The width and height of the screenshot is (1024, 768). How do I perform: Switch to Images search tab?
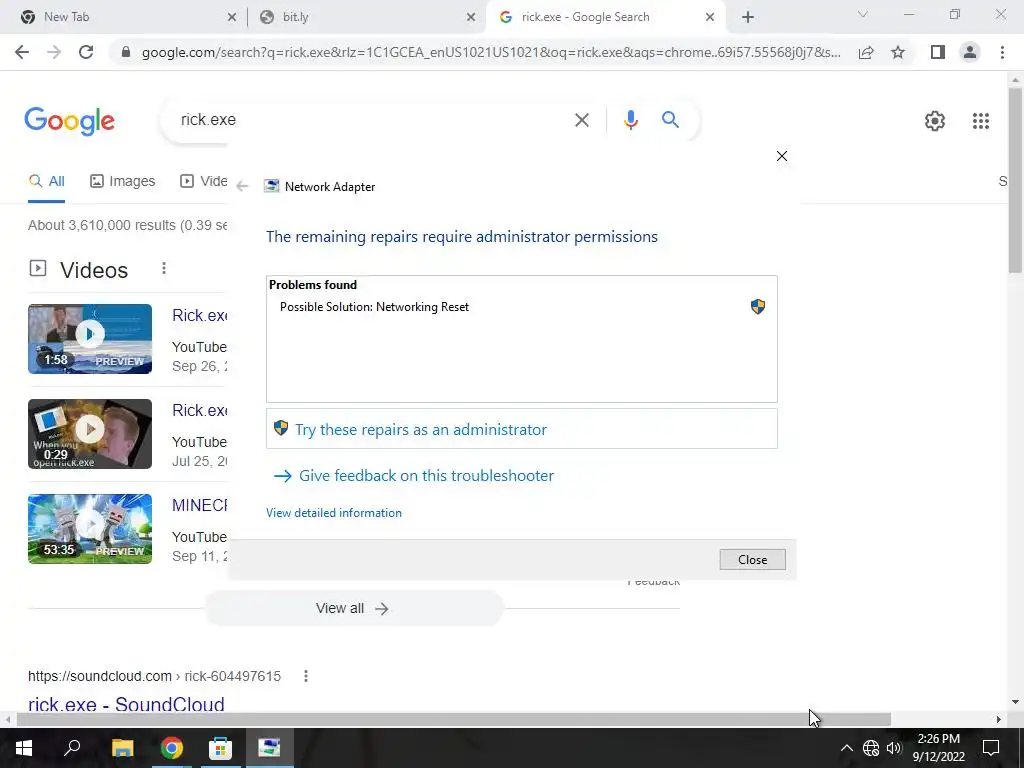(x=122, y=182)
